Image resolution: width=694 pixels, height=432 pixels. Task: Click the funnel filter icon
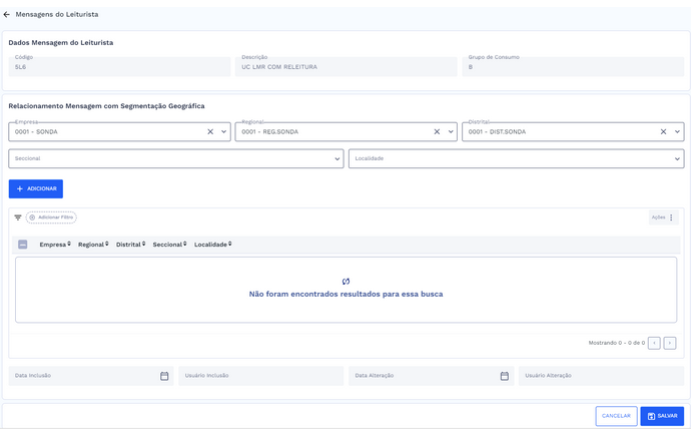[x=18, y=217]
